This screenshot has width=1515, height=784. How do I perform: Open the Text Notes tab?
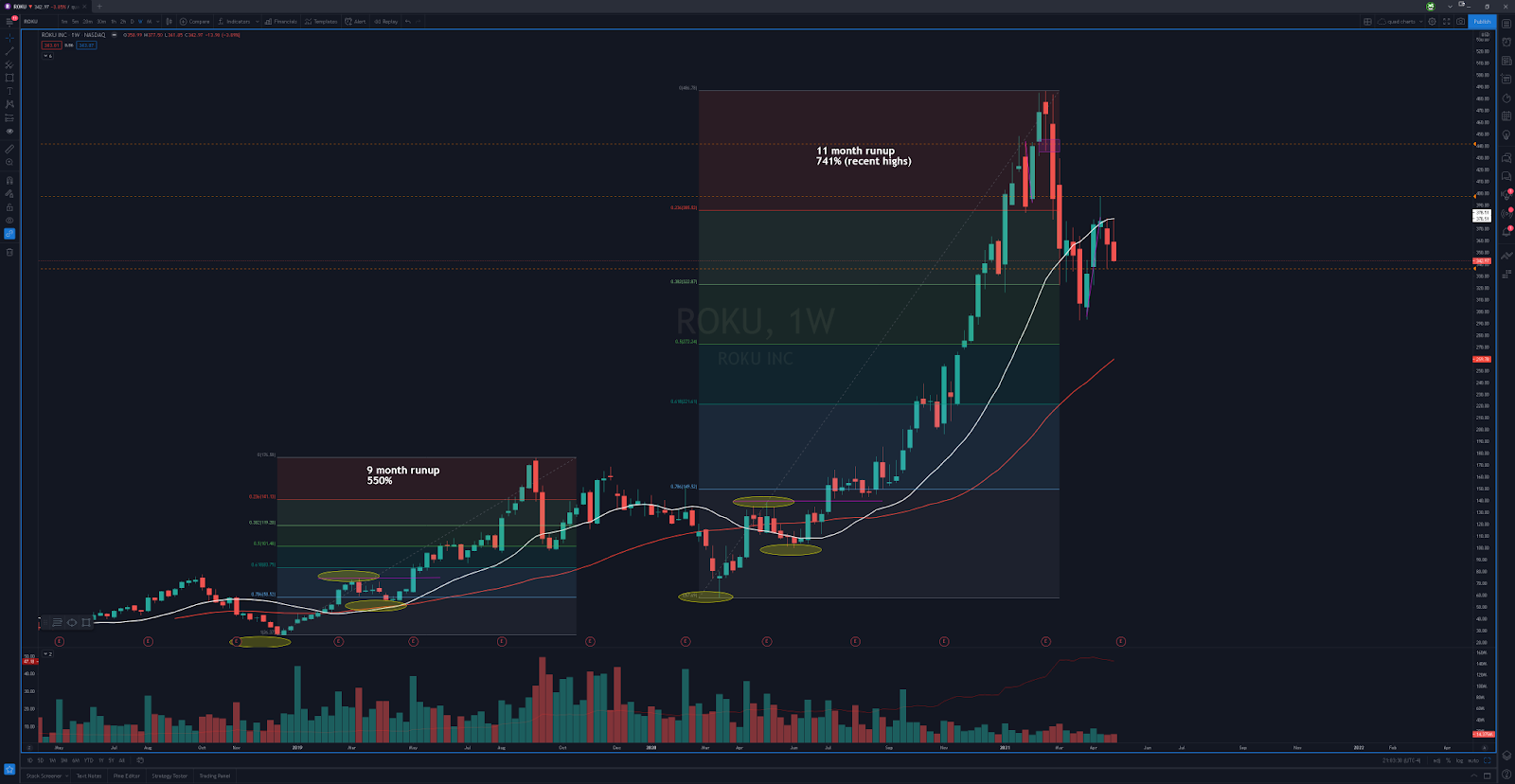(x=89, y=776)
